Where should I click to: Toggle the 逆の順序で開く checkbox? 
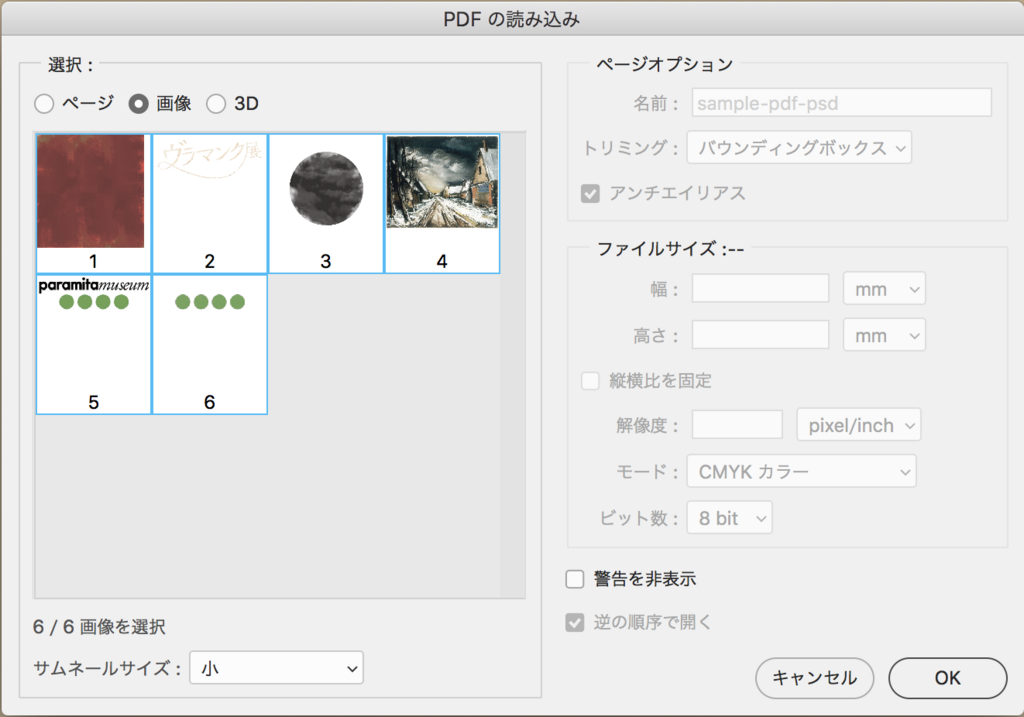pos(575,622)
